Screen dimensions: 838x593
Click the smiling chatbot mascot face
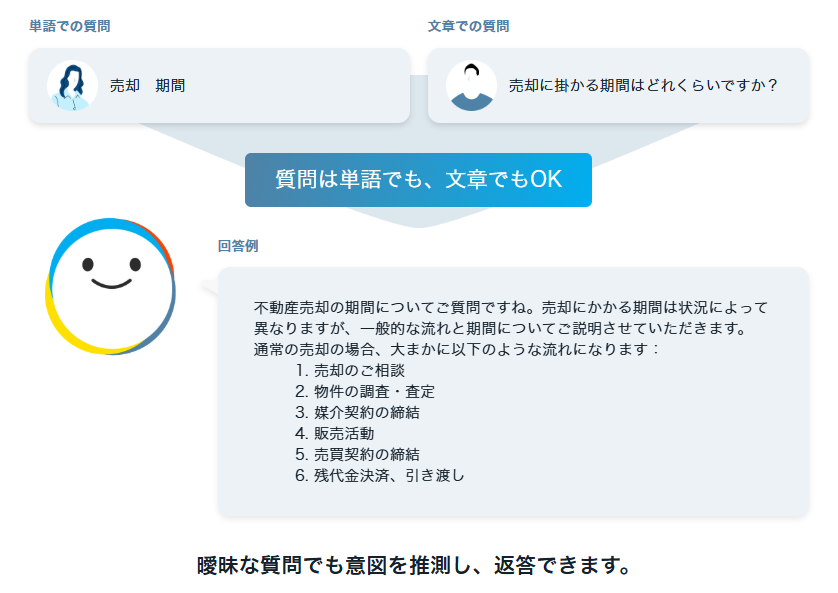pos(111,286)
